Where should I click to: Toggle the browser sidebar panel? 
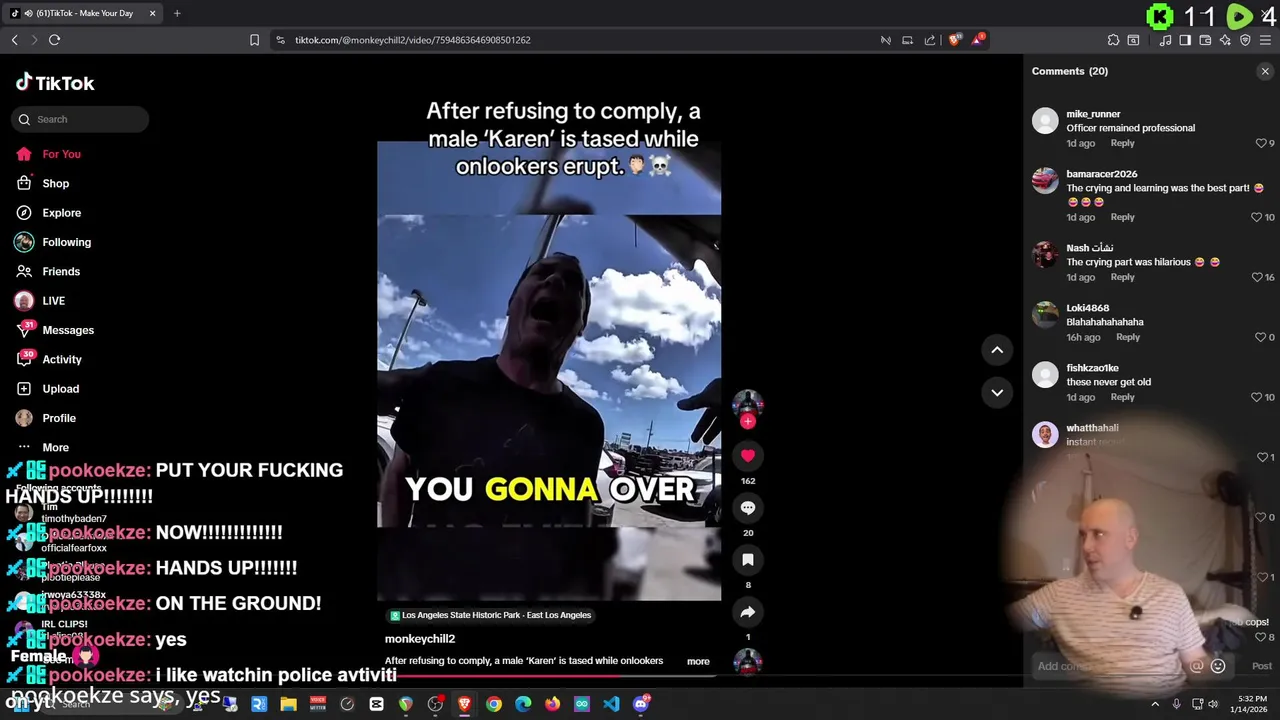click(x=1185, y=40)
